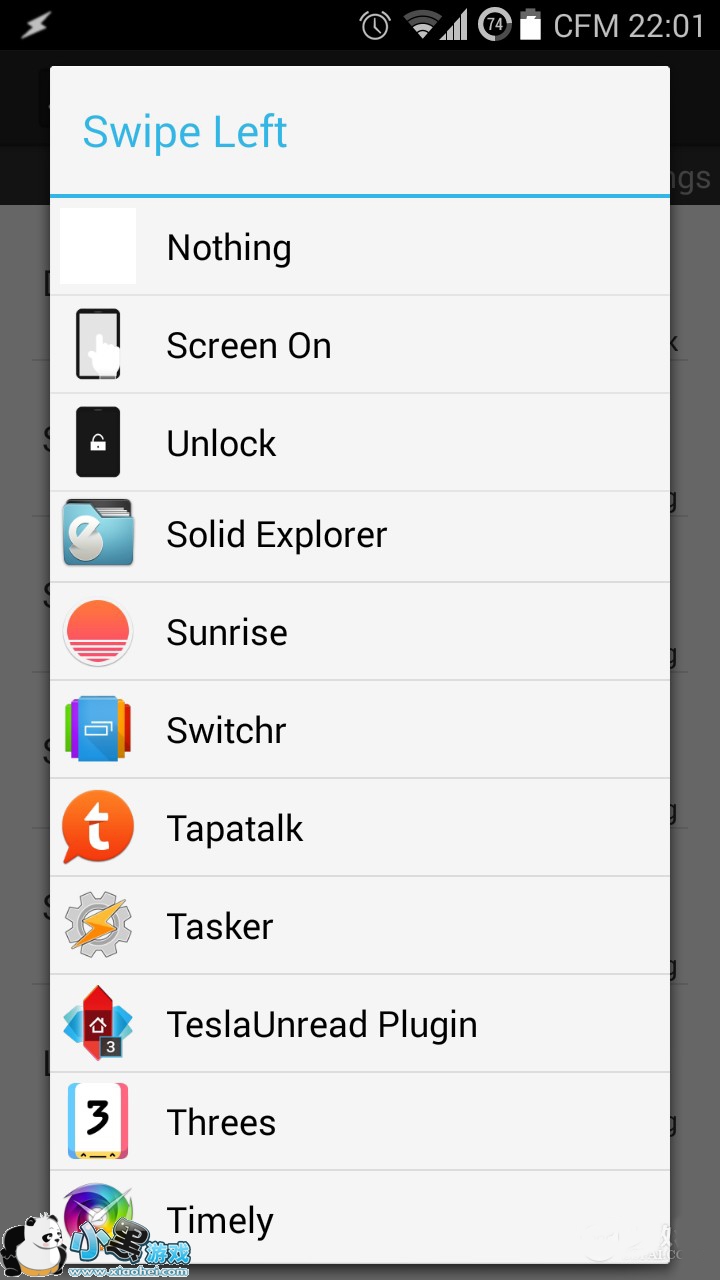The height and width of the screenshot is (1280, 720).
Task: Select the Nothing option
Action: click(229, 248)
